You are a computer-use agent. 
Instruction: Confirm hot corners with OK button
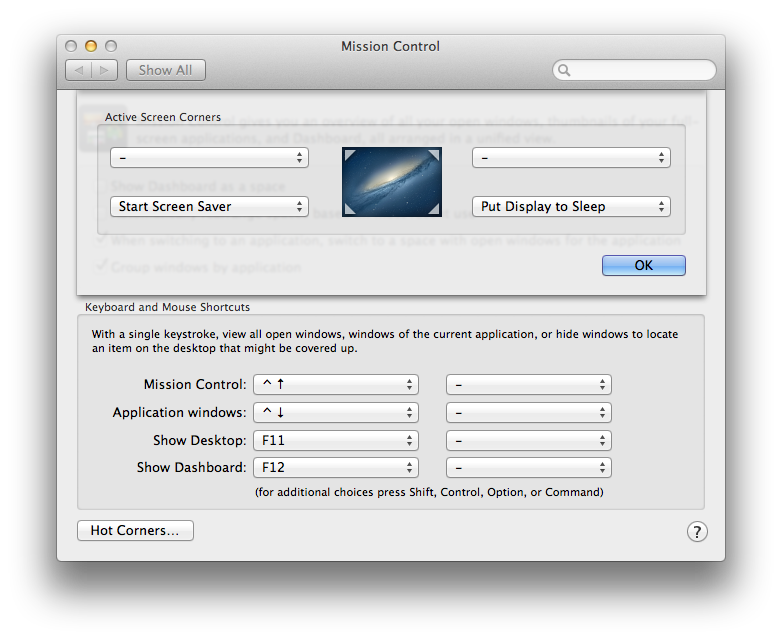pyautogui.click(x=643, y=265)
